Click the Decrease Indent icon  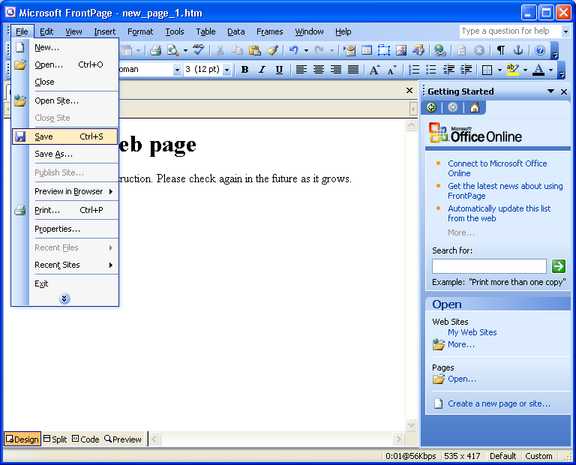pyautogui.click(x=449, y=69)
